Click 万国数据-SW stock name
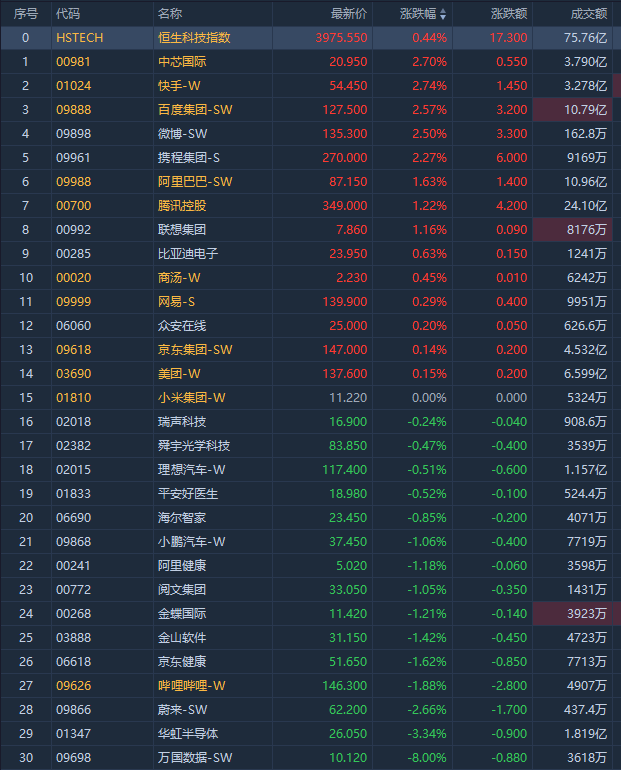The width and height of the screenshot is (621, 770). 195,758
